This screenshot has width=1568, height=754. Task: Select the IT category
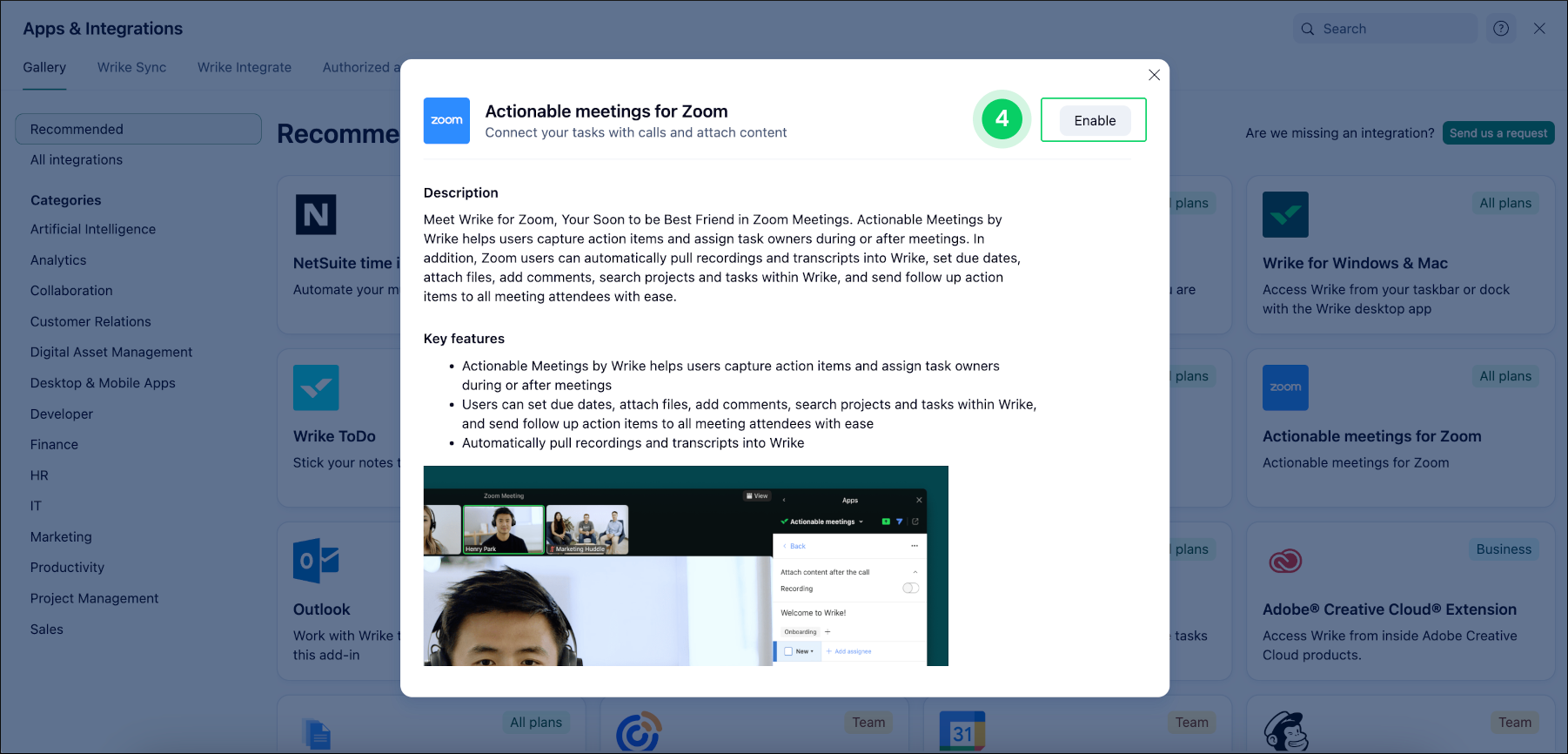click(x=36, y=506)
